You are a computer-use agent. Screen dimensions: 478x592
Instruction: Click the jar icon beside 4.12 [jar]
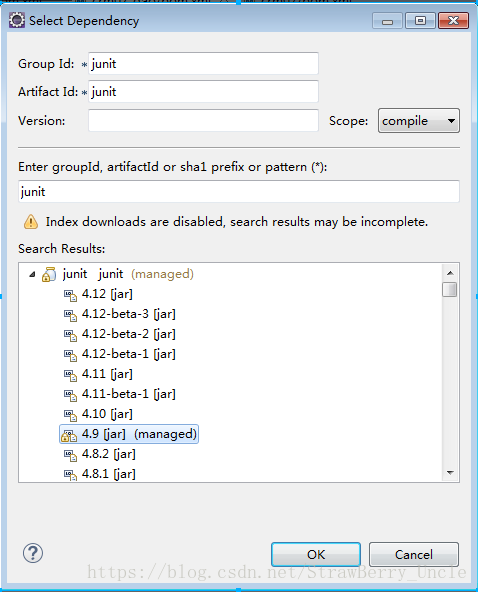tap(70, 295)
